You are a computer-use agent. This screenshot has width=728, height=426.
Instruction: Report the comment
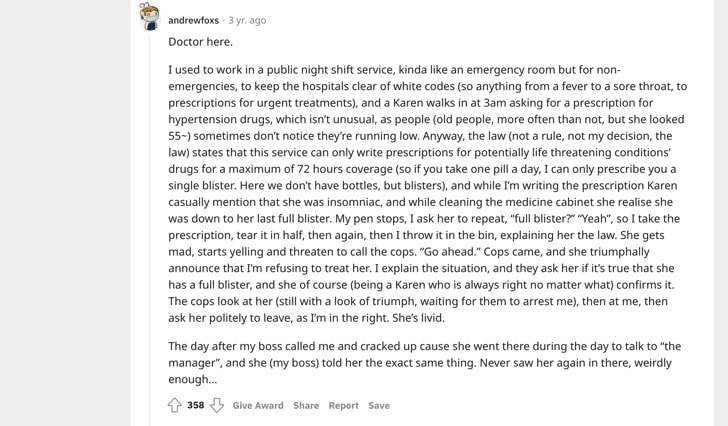(x=344, y=405)
